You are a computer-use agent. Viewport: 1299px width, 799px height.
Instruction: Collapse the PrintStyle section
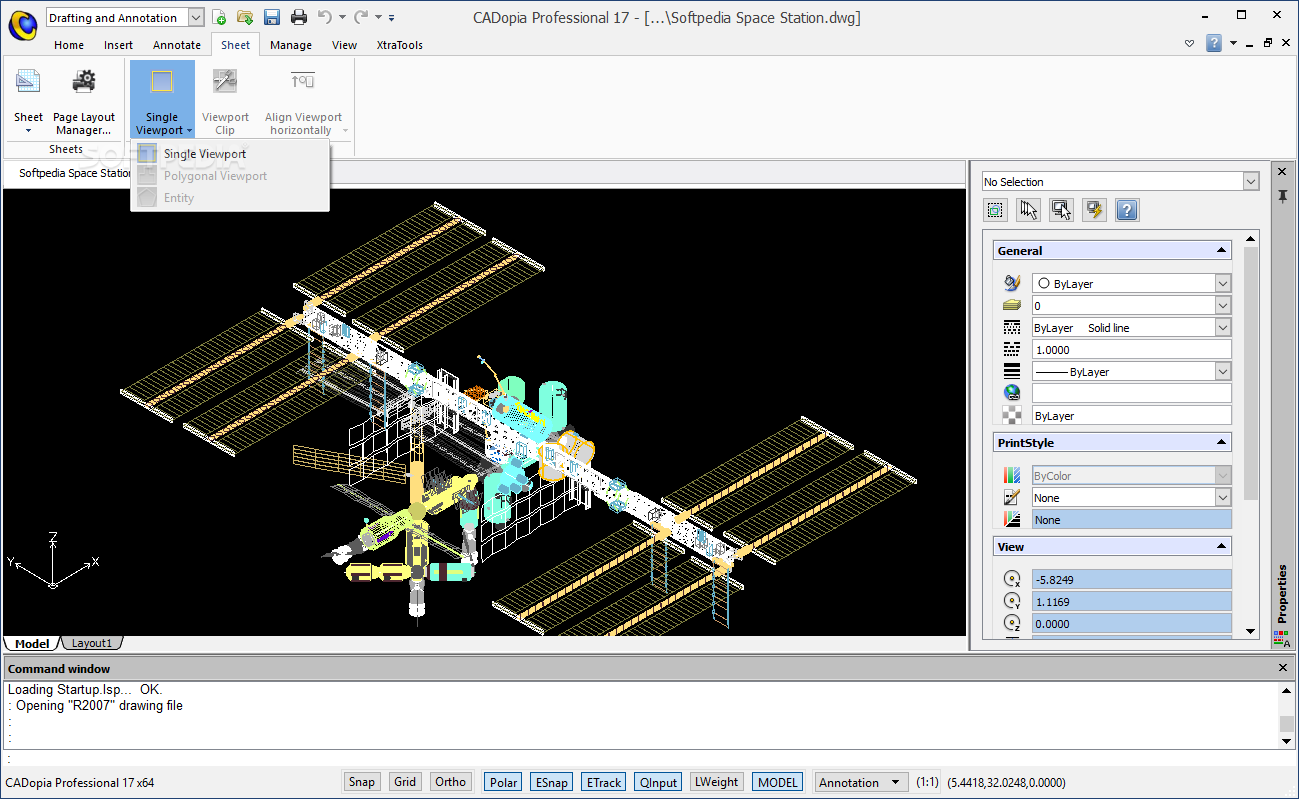click(1221, 443)
